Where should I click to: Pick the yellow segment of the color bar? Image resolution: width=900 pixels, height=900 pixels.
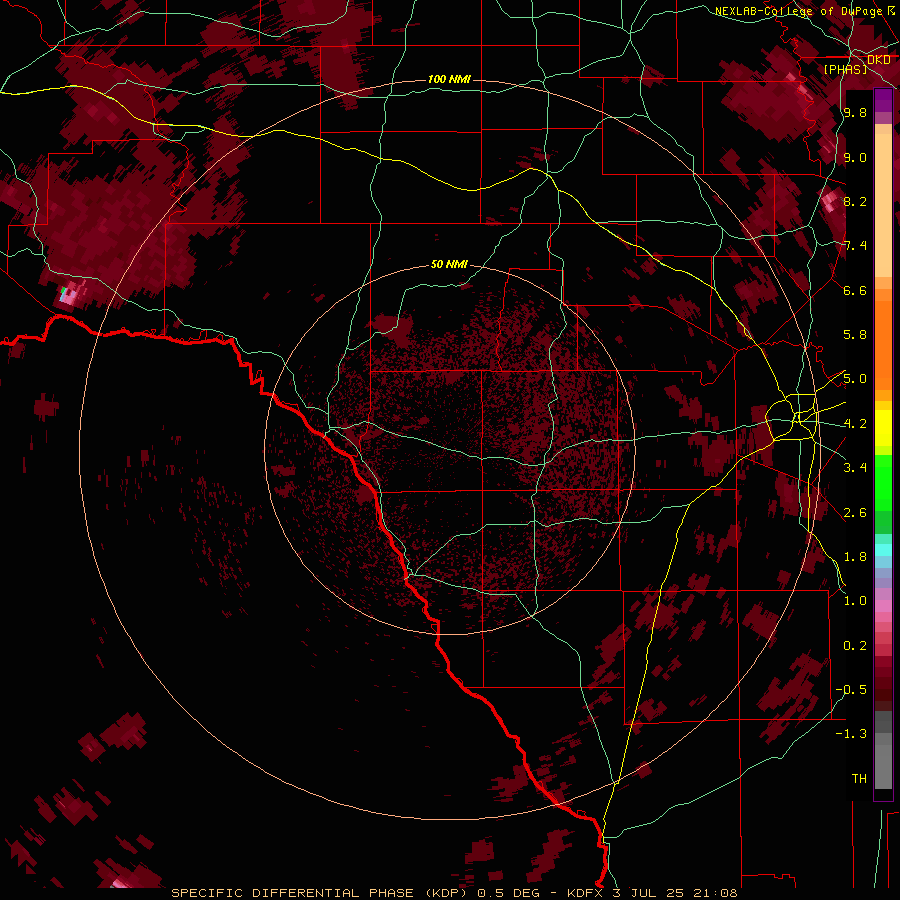click(x=883, y=429)
